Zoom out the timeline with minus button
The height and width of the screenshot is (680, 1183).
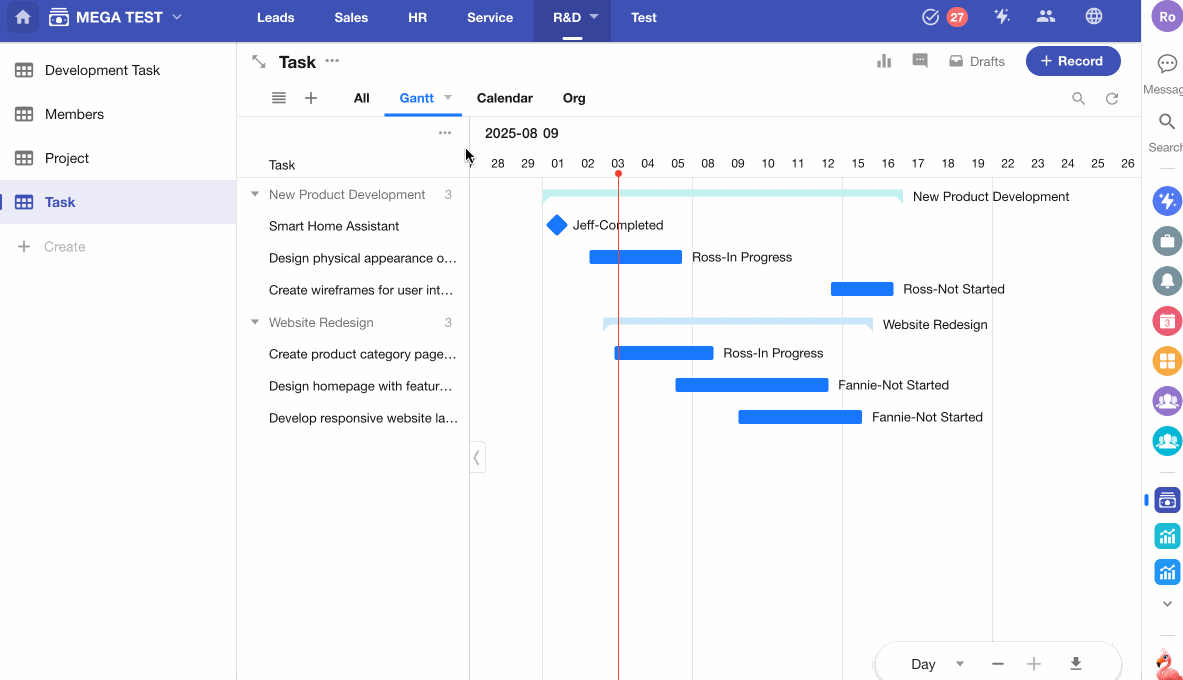[997, 664]
